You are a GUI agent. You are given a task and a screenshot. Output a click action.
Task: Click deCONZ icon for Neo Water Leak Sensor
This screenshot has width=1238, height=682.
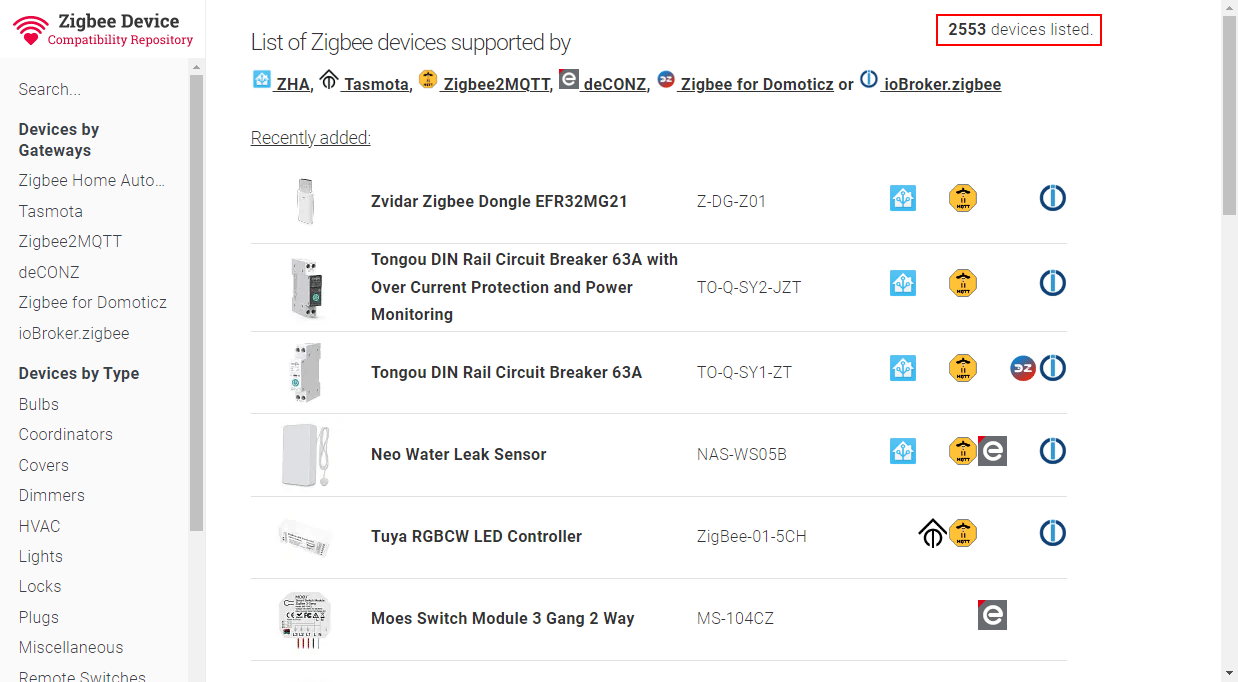[x=992, y=451]
